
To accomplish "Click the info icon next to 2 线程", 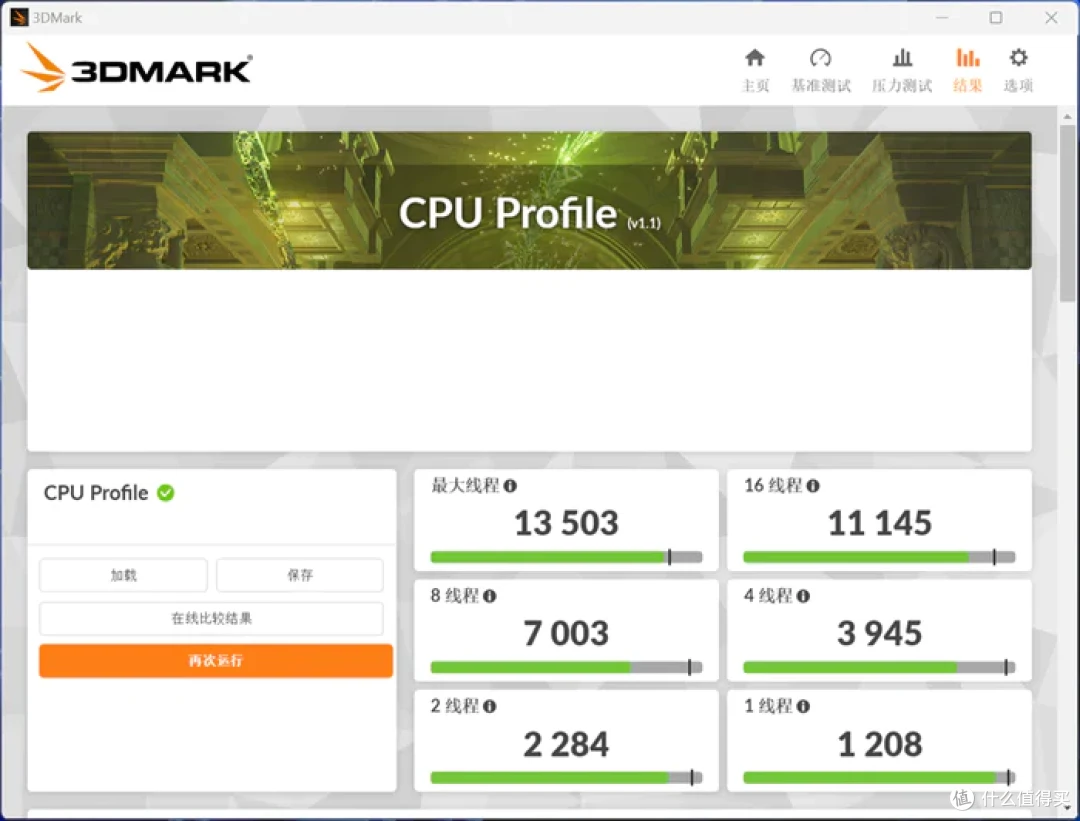I will (x=490, y=706).
